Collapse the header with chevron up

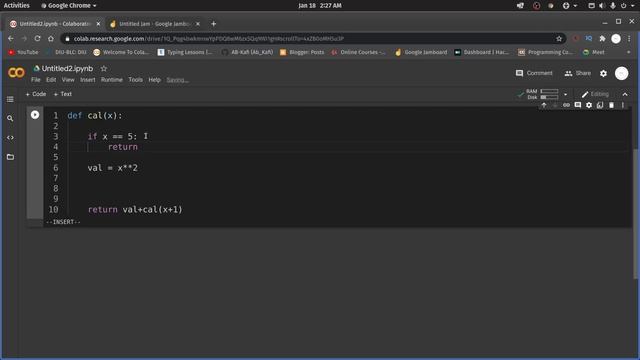[x=625, y=94]
